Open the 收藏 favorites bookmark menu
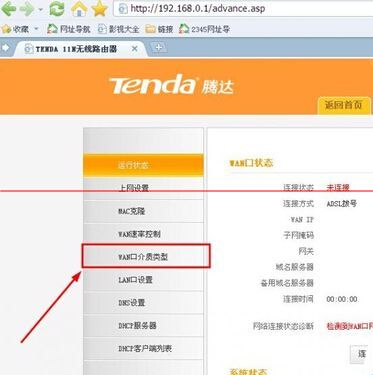 click(x=15, y=29)
